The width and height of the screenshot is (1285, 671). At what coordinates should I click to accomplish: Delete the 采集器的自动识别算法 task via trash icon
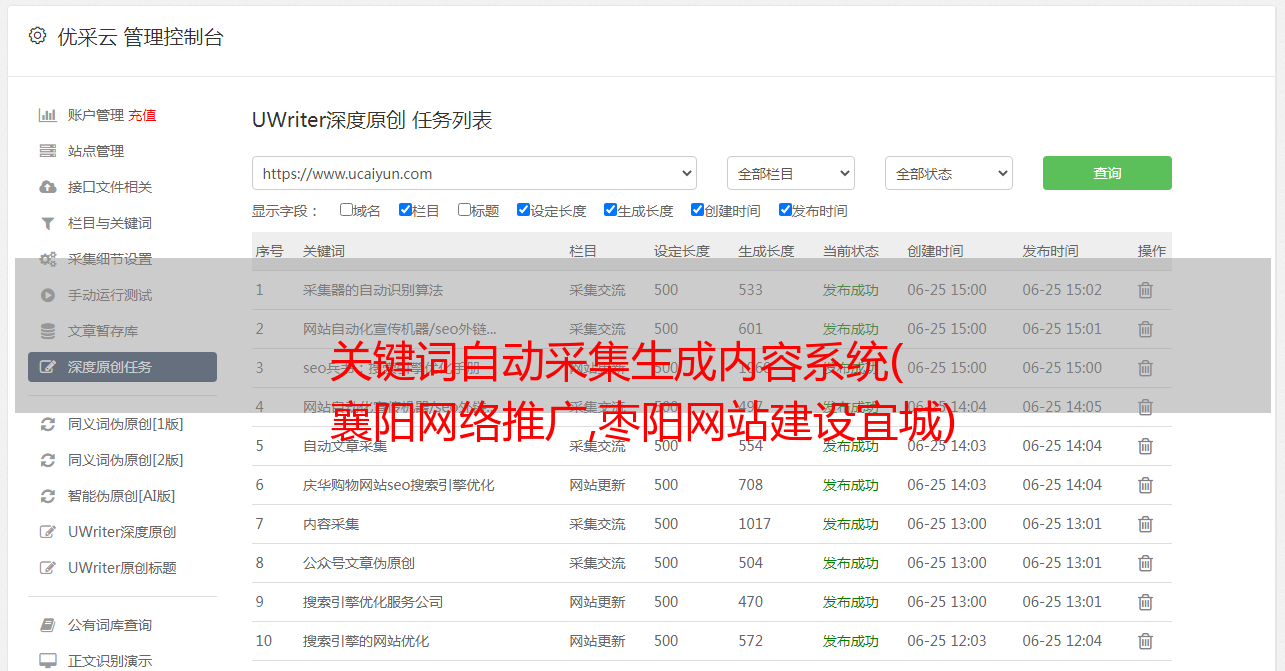coord(1145,290)
